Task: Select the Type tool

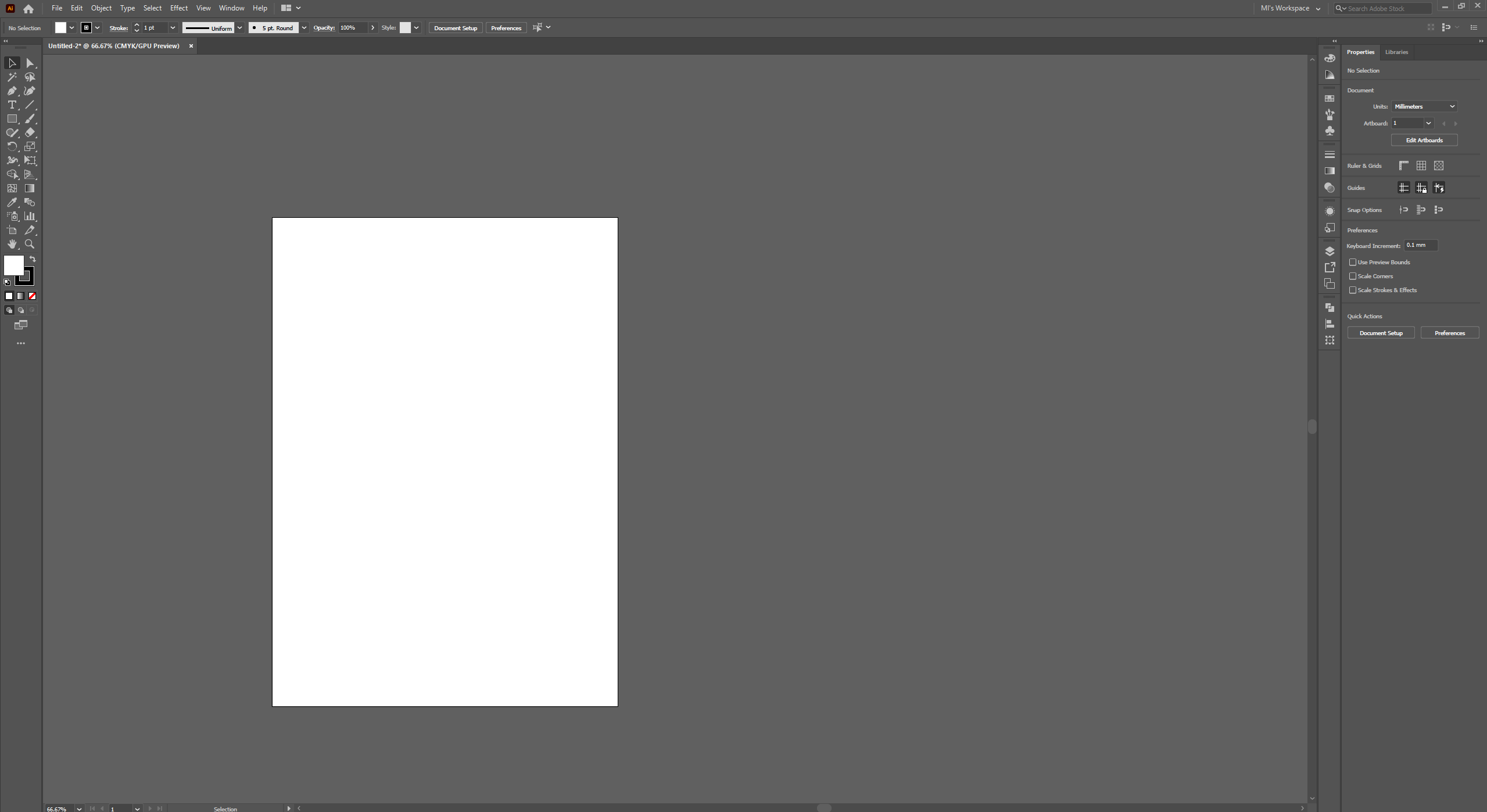Action: click(x=12, y=105)
